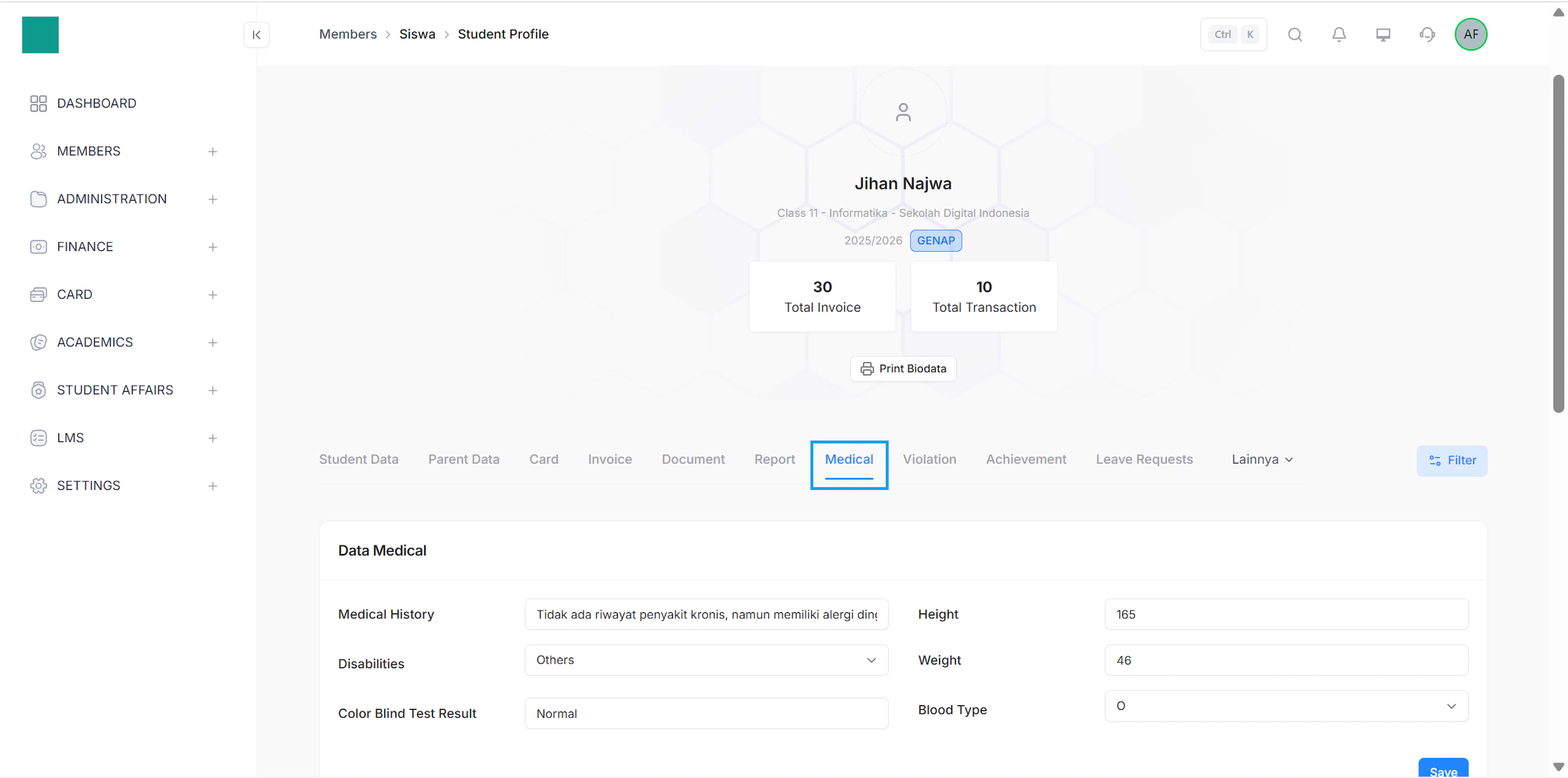Click the monitor display icon in header
The width and height of the screenshot is (1568, 778).
(1383, 35)
